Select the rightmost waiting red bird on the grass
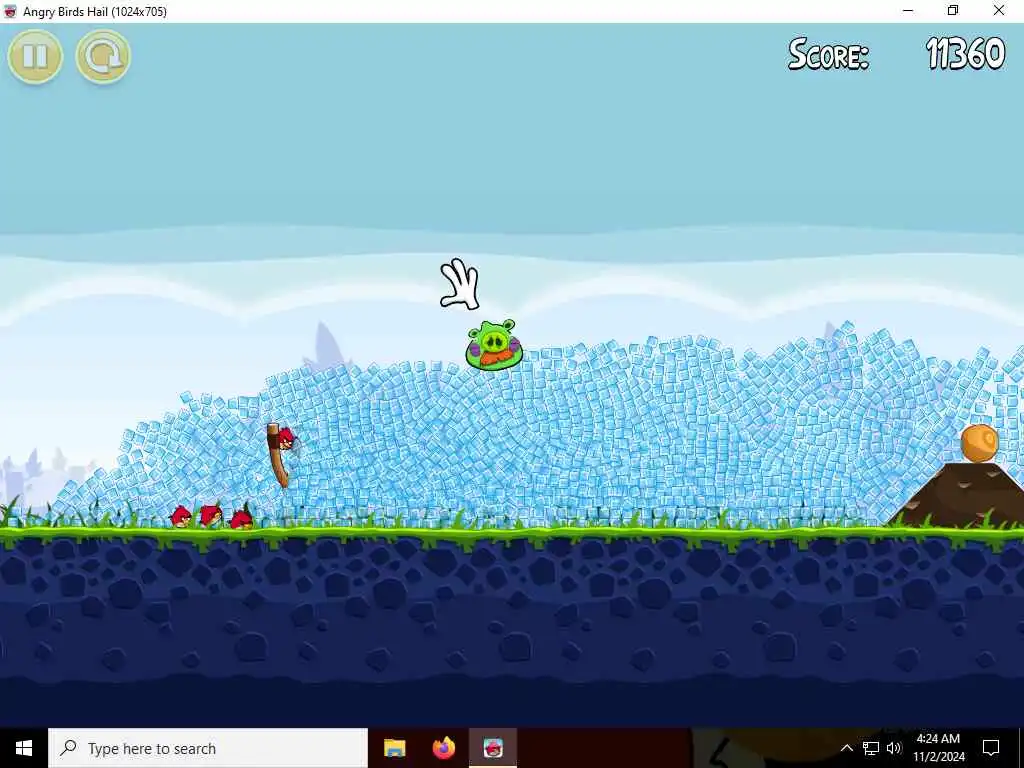Viewport: 1024px width, 768px height. tap(242, 518)
